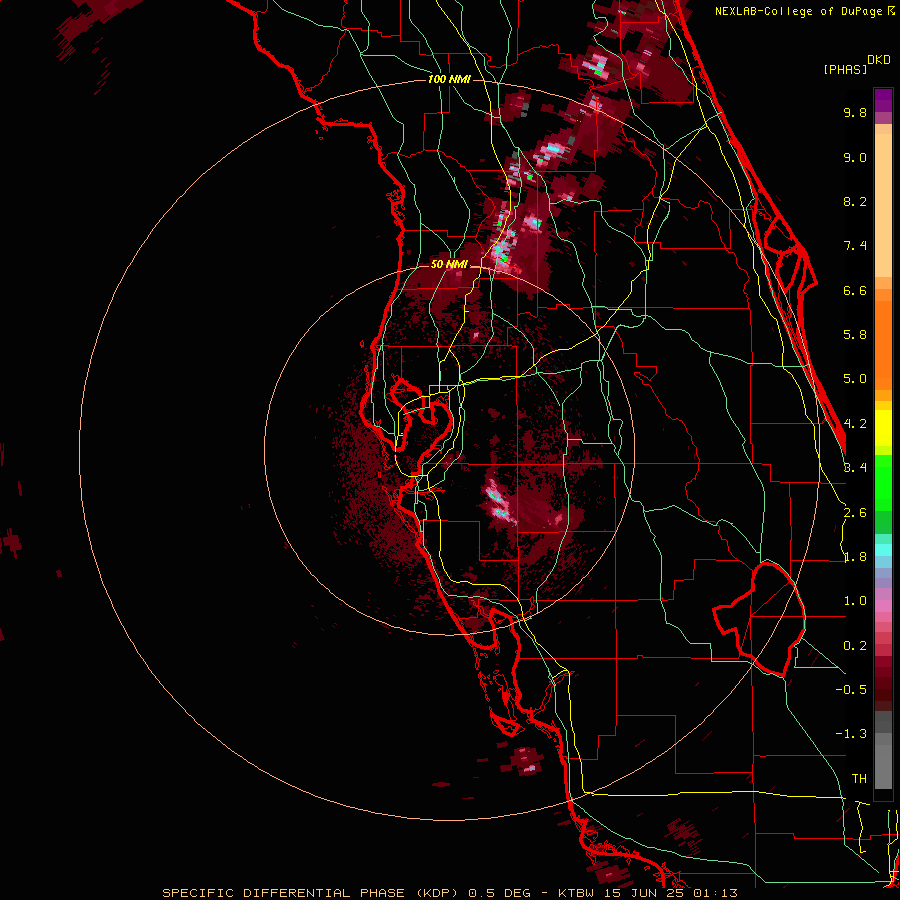Select the 9.8 value on the color scale
This screenshot has height=900, width=900.
pos(855,112)
